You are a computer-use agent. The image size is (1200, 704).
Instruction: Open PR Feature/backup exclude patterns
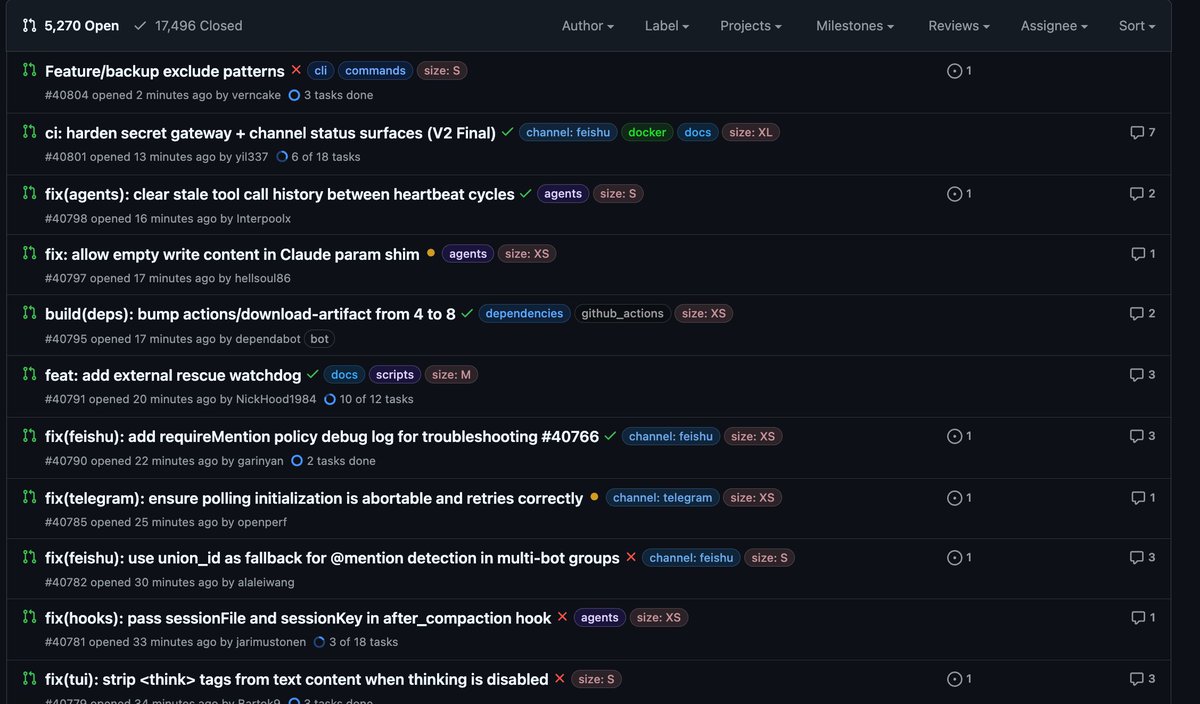tap(165, 71)
